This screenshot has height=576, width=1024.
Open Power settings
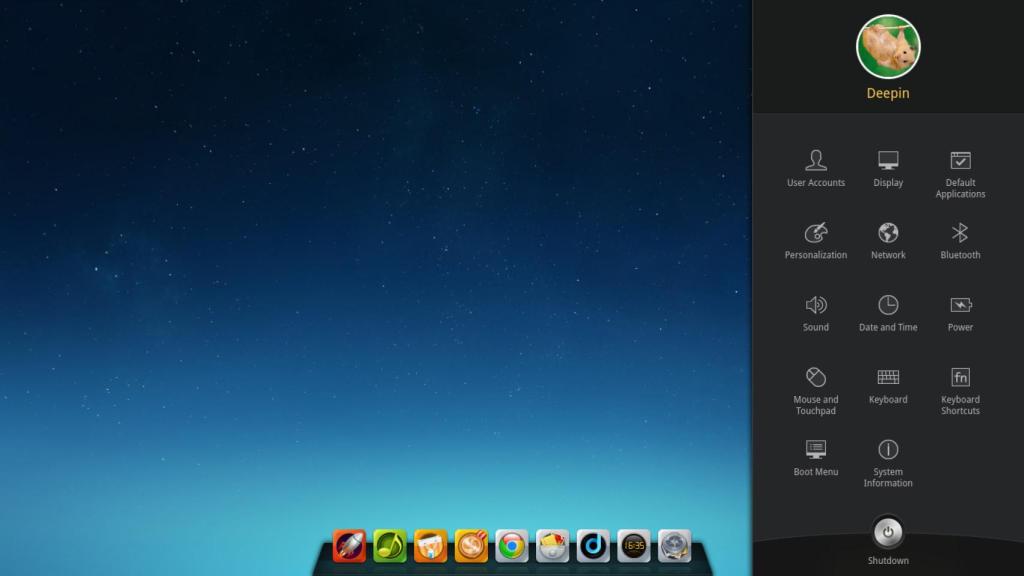click(959, 312)
